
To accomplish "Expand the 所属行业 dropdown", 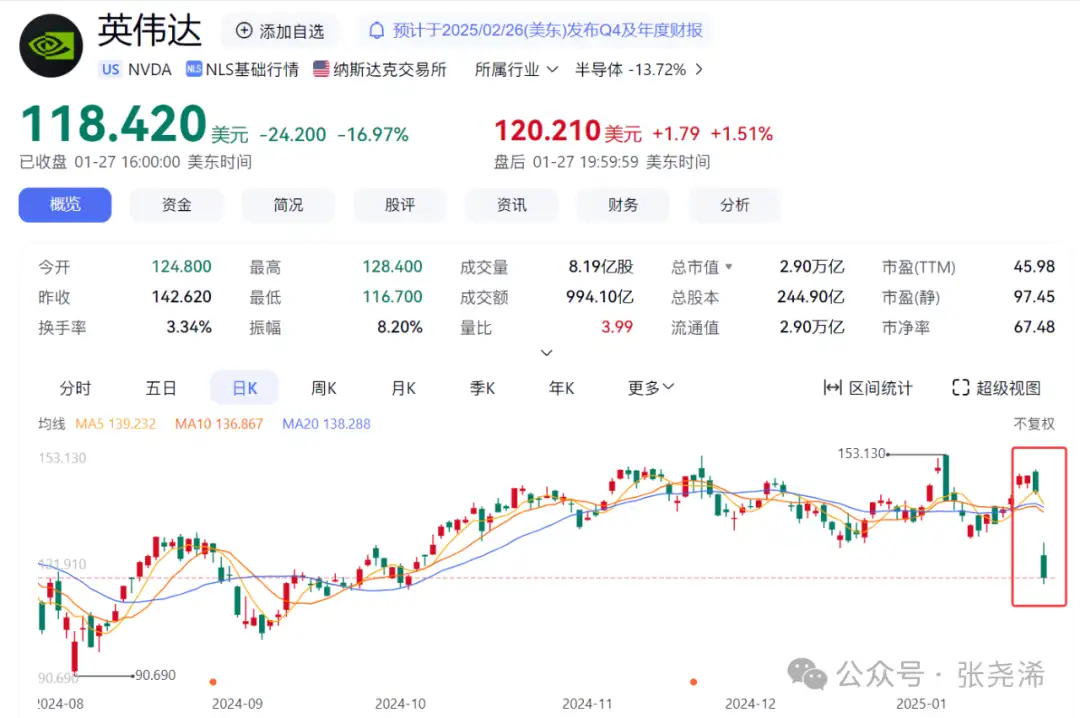I will click(516, 70).
